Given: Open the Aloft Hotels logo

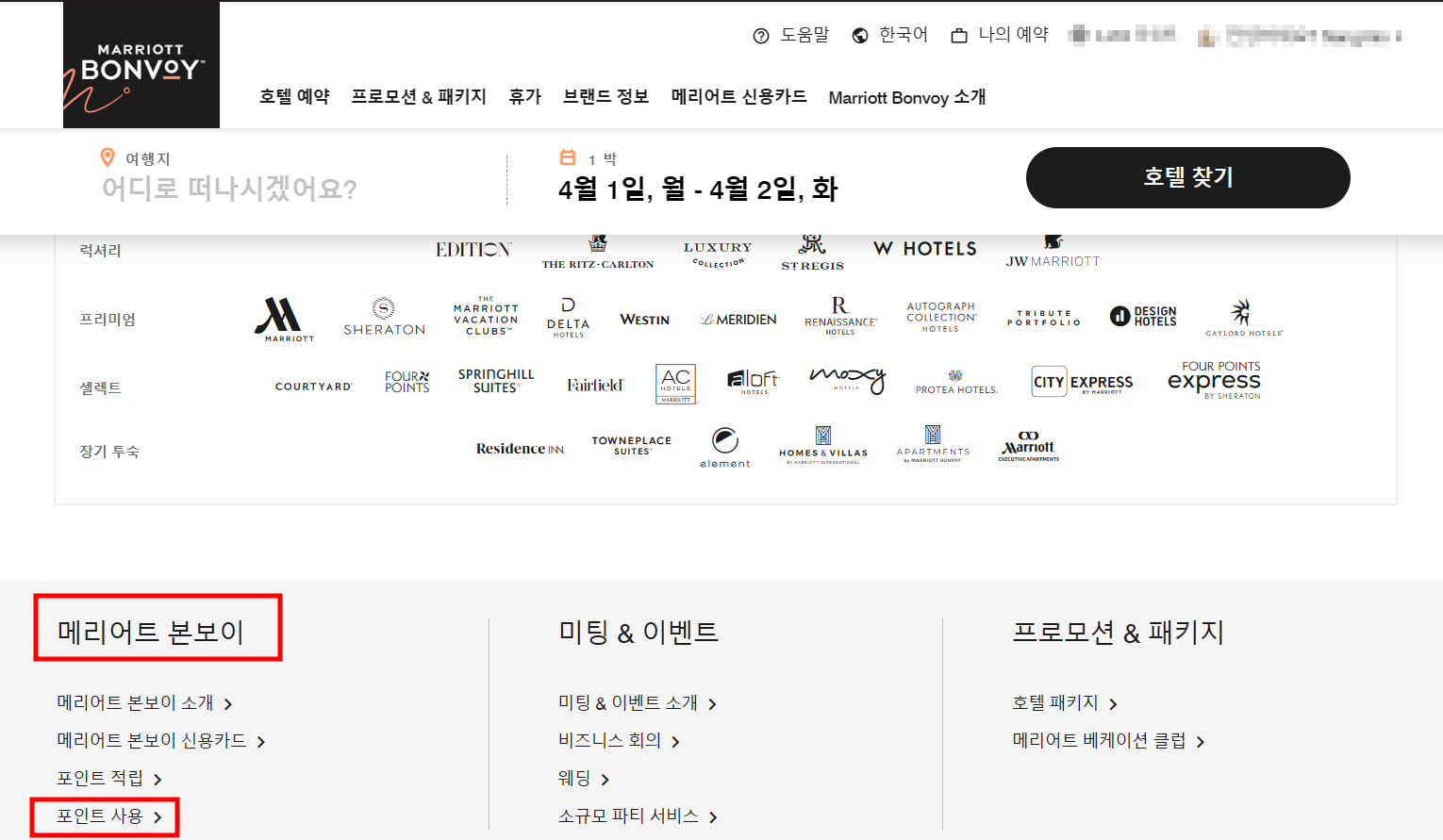Looking at the screenshot, I should (x=753, y=382).
